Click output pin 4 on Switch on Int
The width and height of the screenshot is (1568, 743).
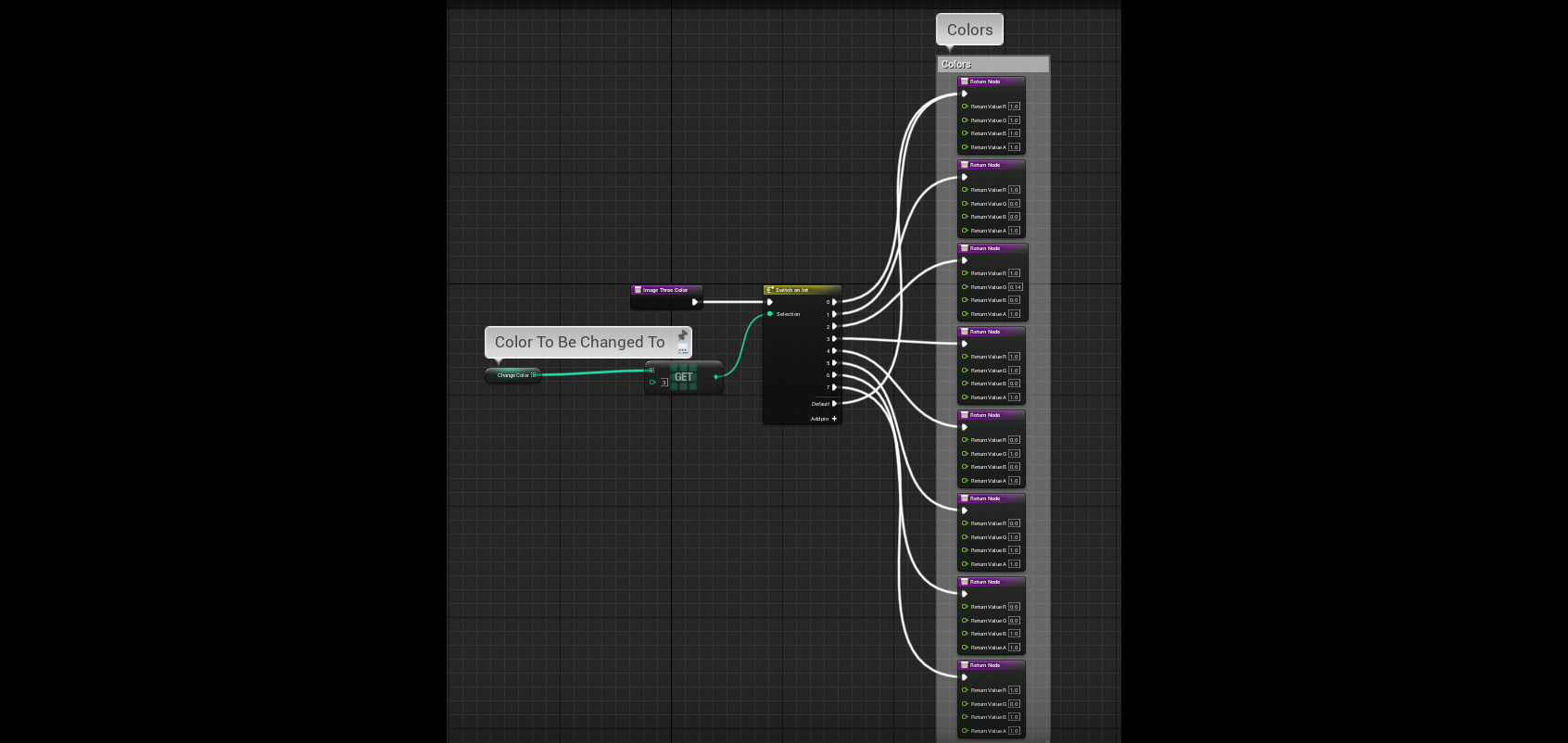click(834, 351)
